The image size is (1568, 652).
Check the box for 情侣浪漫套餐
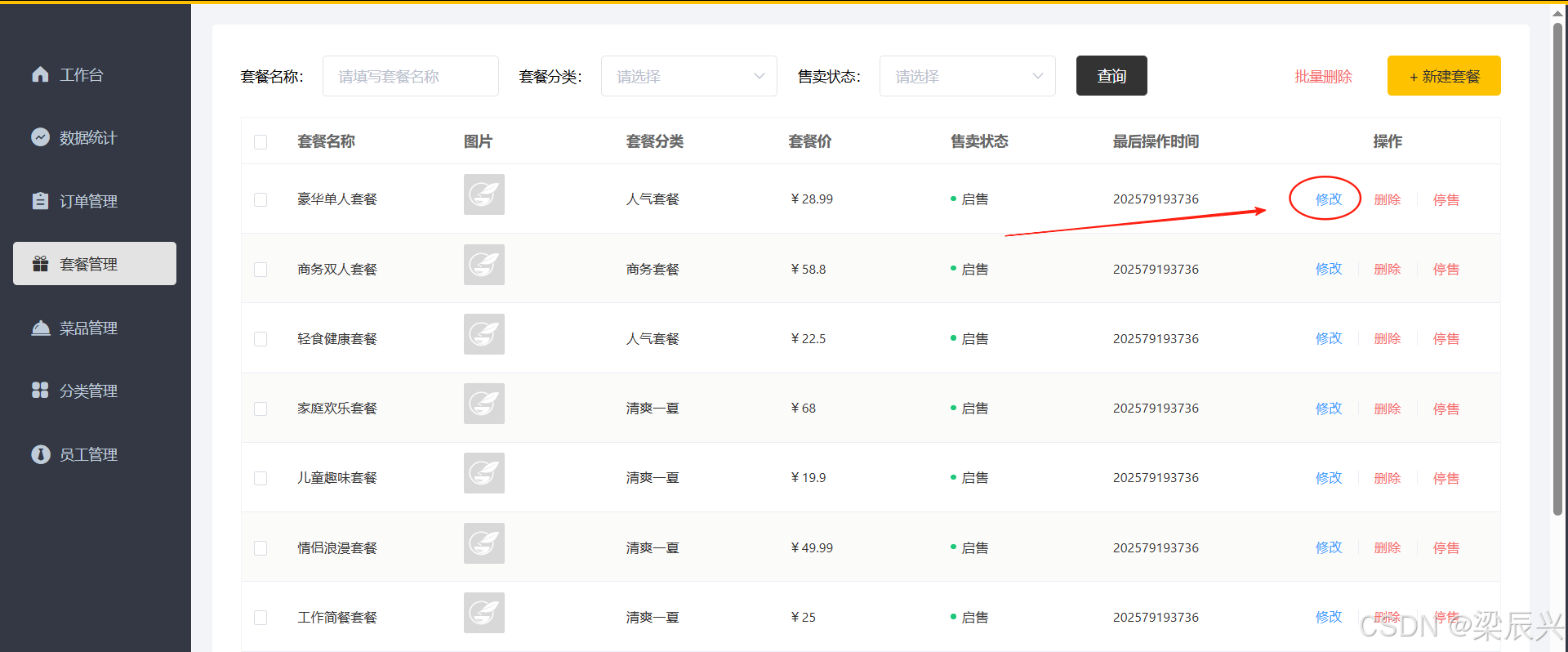(x=261, y=548)
